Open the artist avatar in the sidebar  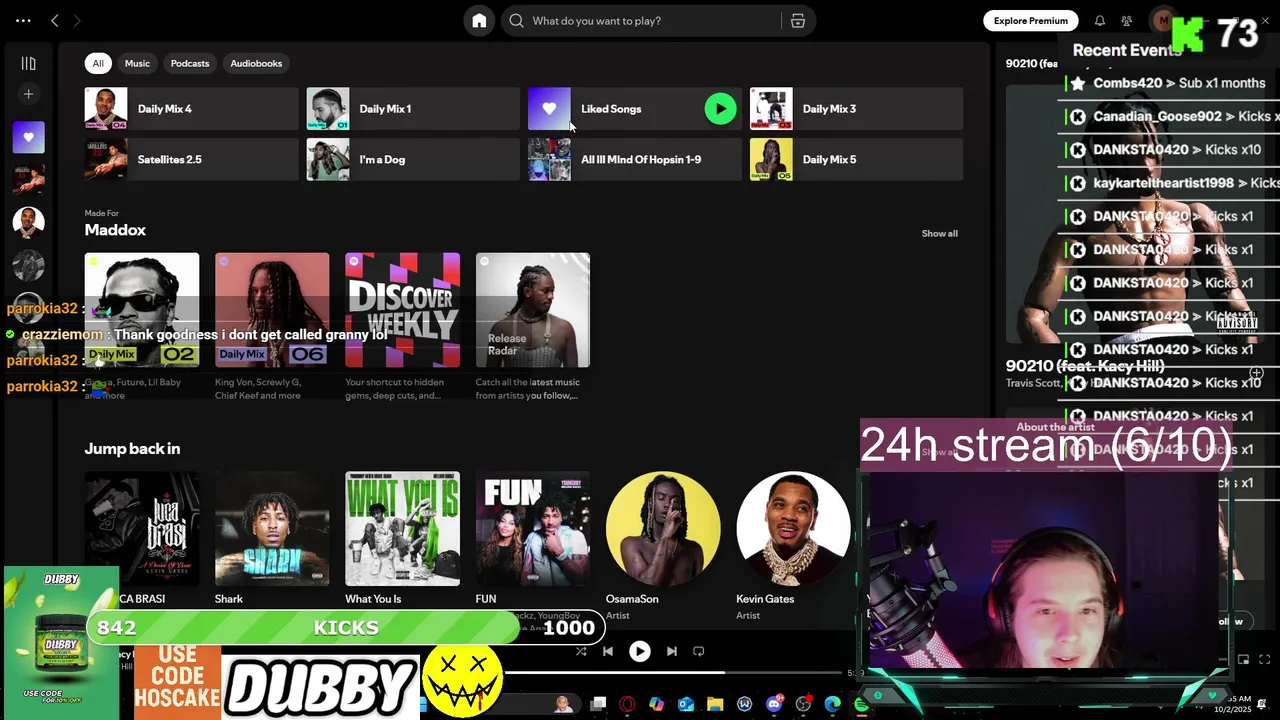28,222
